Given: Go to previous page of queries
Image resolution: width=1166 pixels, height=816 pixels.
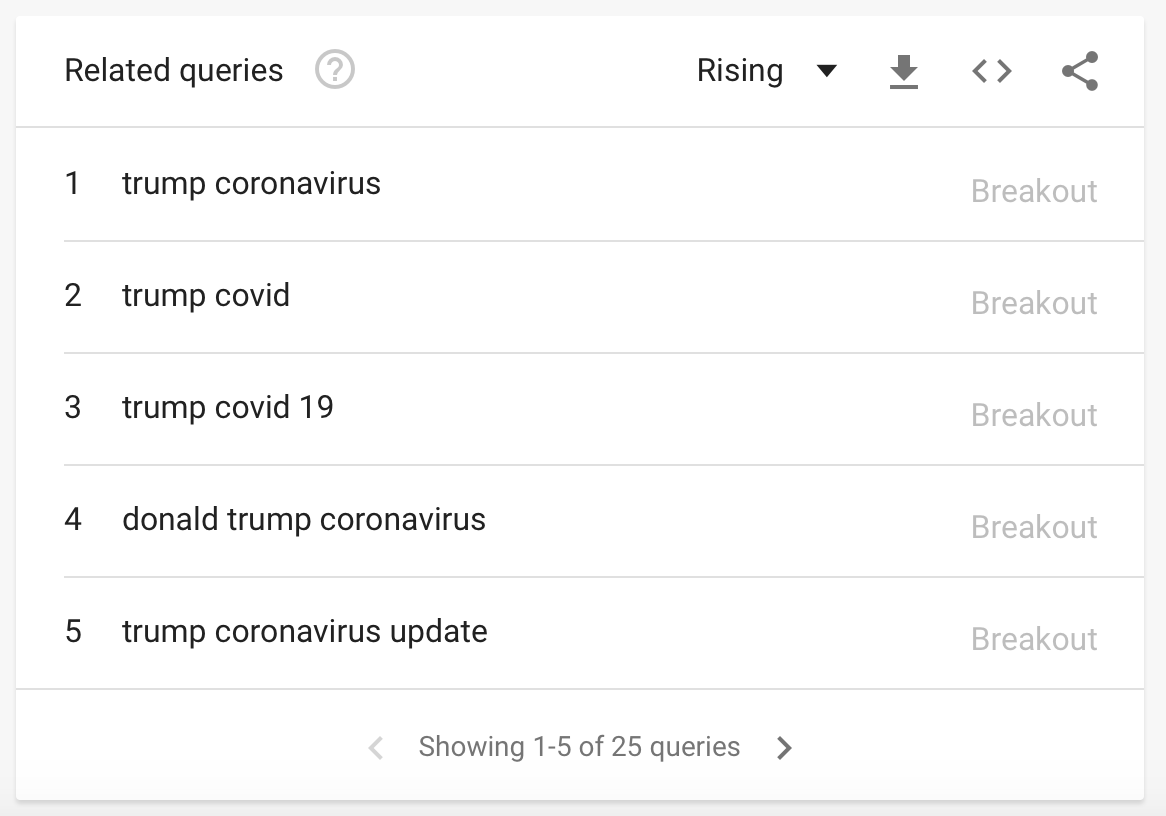Looking at the screenshot, I should click(376, 748).
